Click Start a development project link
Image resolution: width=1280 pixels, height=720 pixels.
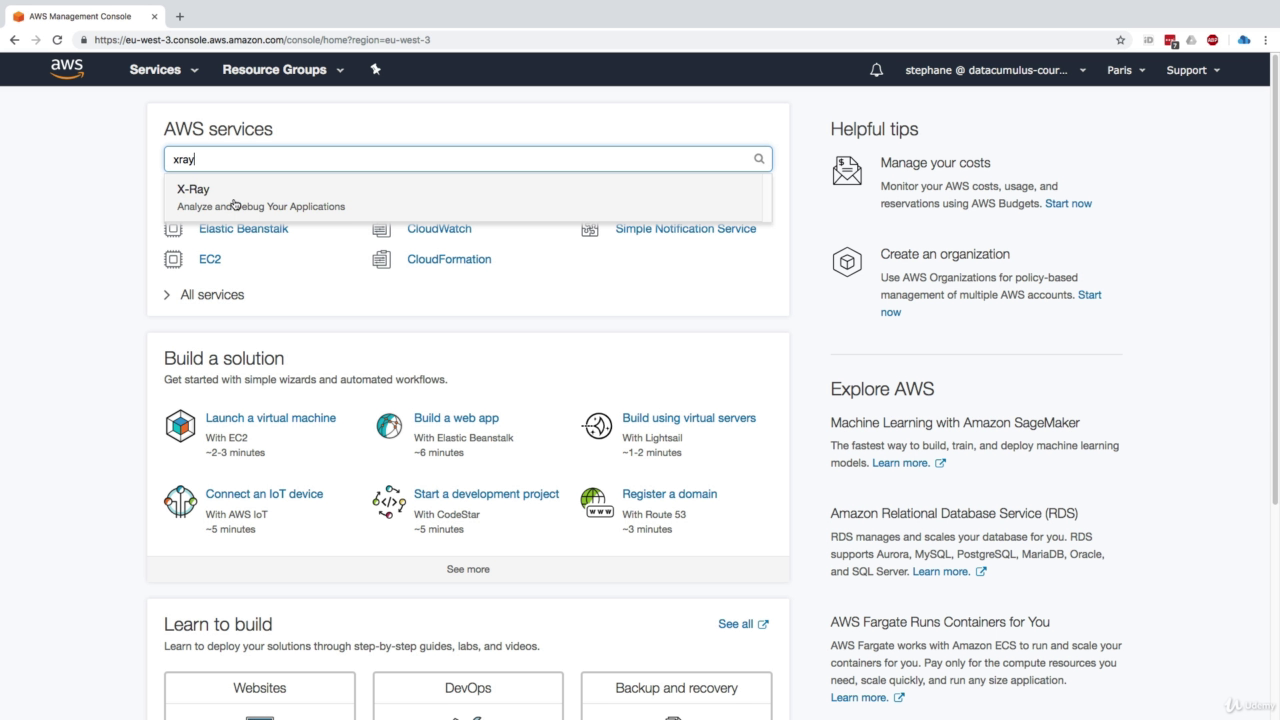click(486, 494)
